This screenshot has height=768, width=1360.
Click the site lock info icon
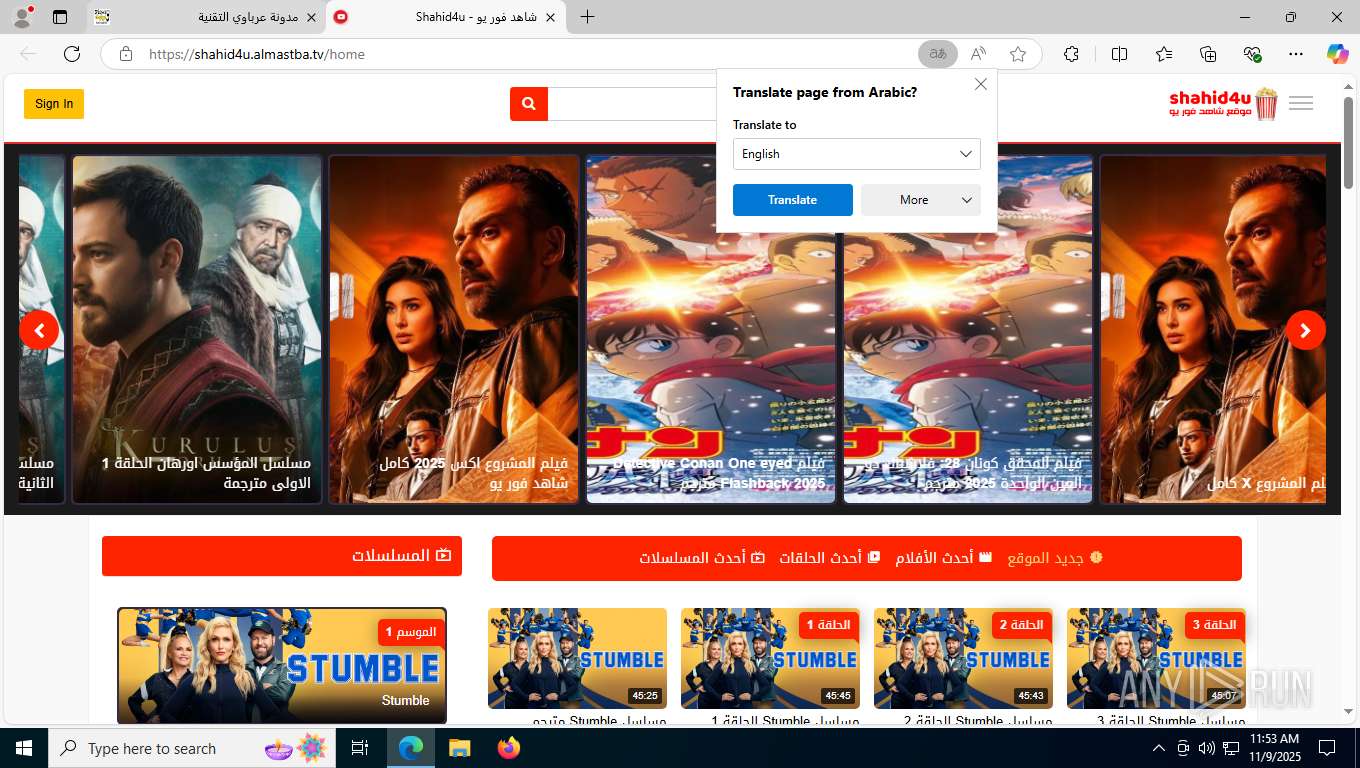coord(126,54)
